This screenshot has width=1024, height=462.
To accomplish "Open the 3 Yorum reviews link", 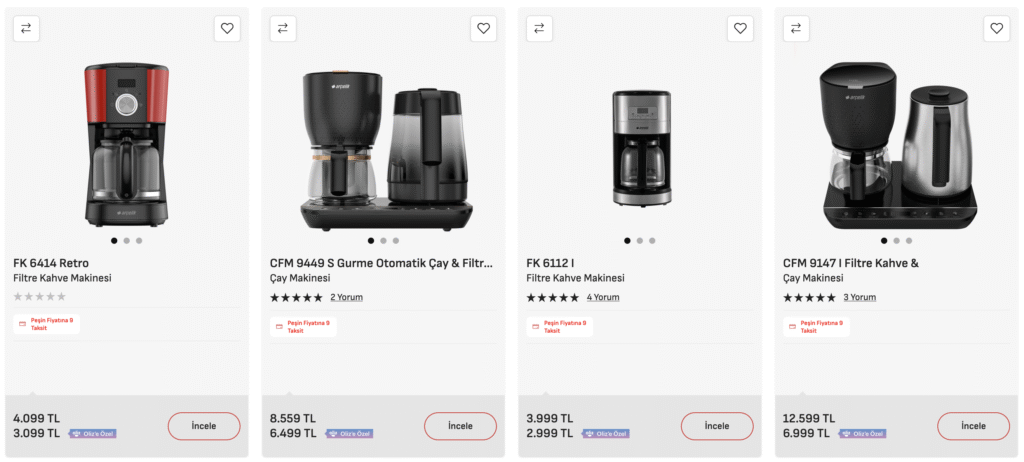I will [859, 297].
